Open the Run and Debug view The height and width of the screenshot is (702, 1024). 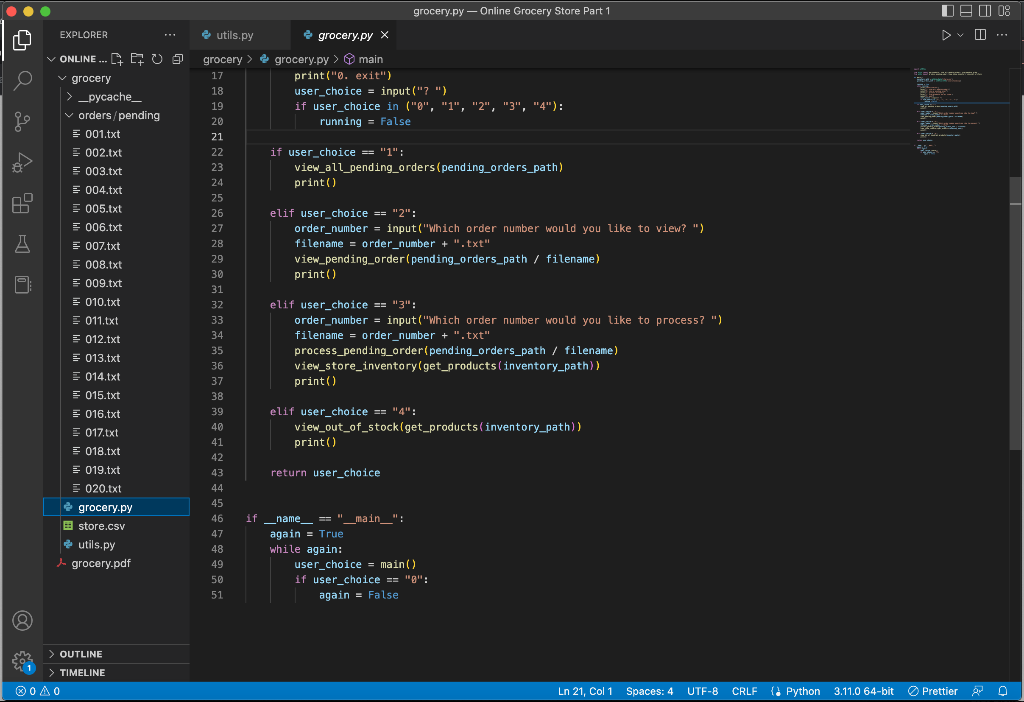22,163
